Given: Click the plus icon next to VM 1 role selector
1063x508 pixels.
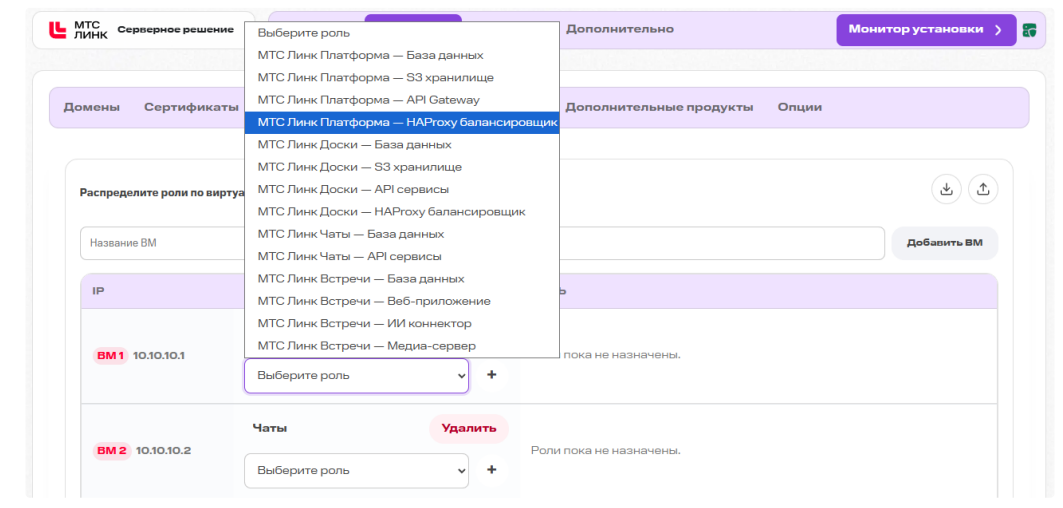Looking at the screenshot, I should tap(492, 374).
